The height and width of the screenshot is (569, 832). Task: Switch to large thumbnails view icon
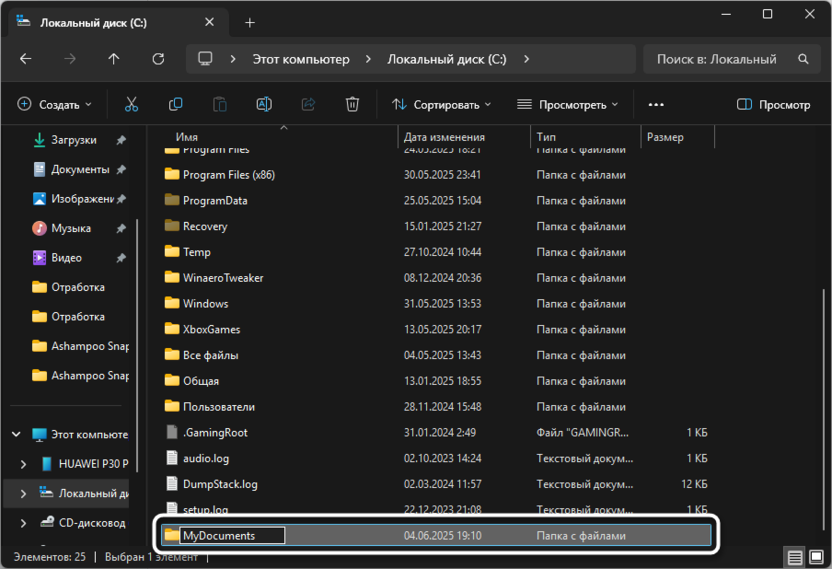pyautogui.click(x=814, y=557)
